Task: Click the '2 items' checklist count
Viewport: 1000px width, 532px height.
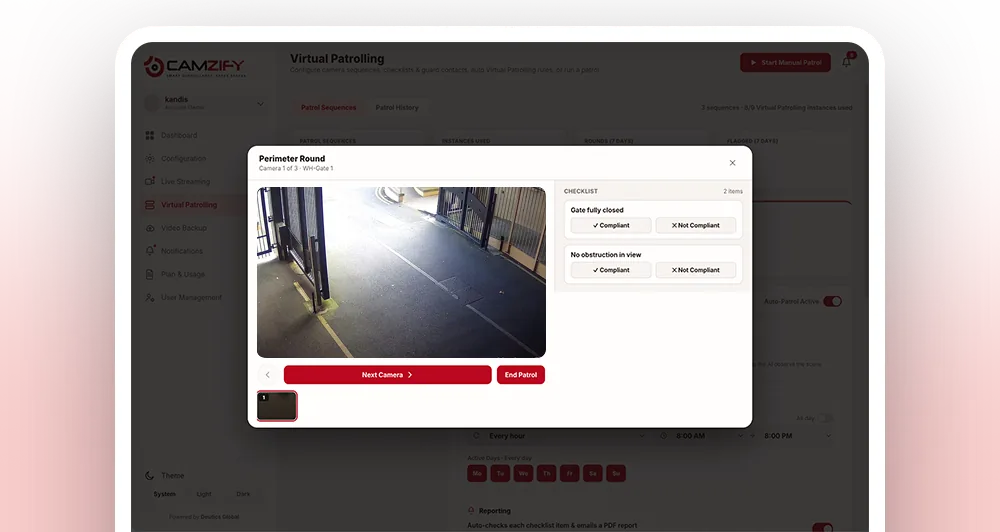Action: coord(733,191)
